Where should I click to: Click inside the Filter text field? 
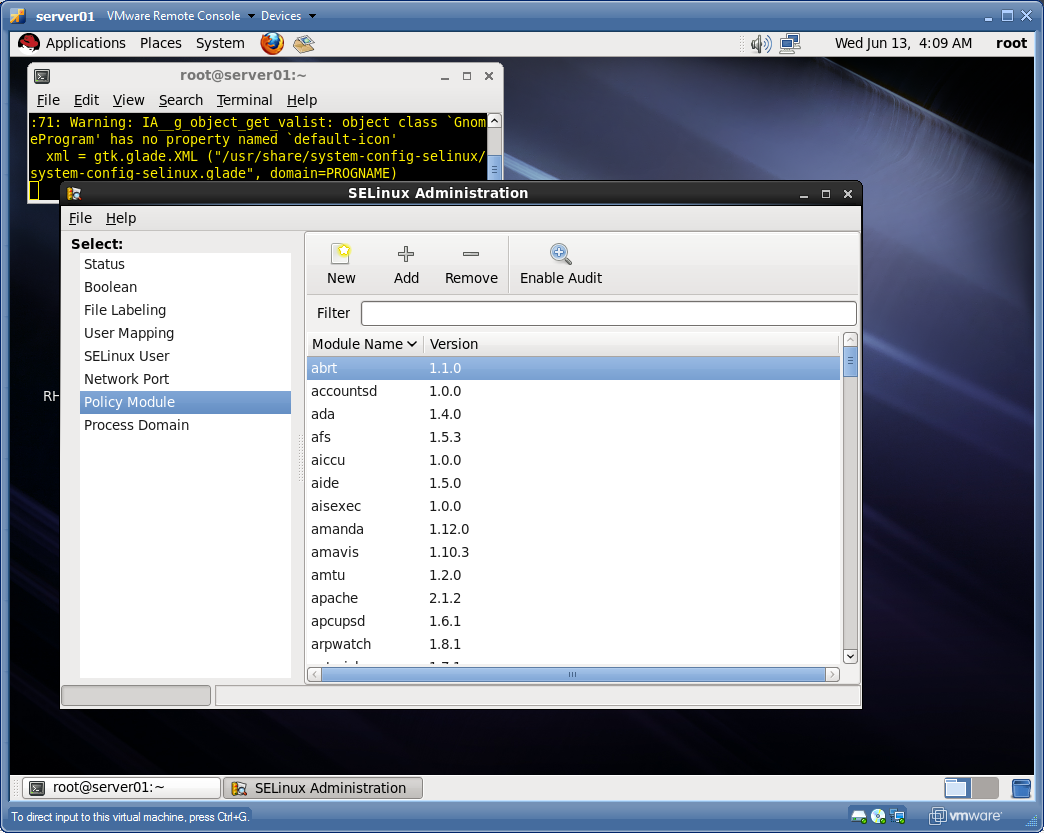[x=608, y=314]
